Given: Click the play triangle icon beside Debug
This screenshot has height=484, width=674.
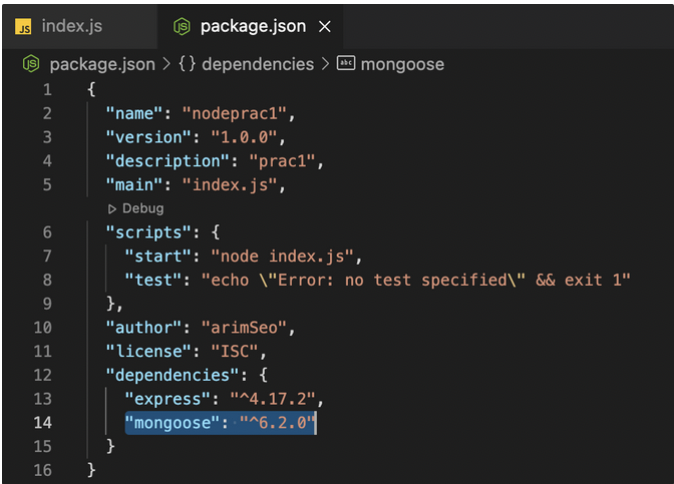Looking at the screenshot, I should 112,209.
